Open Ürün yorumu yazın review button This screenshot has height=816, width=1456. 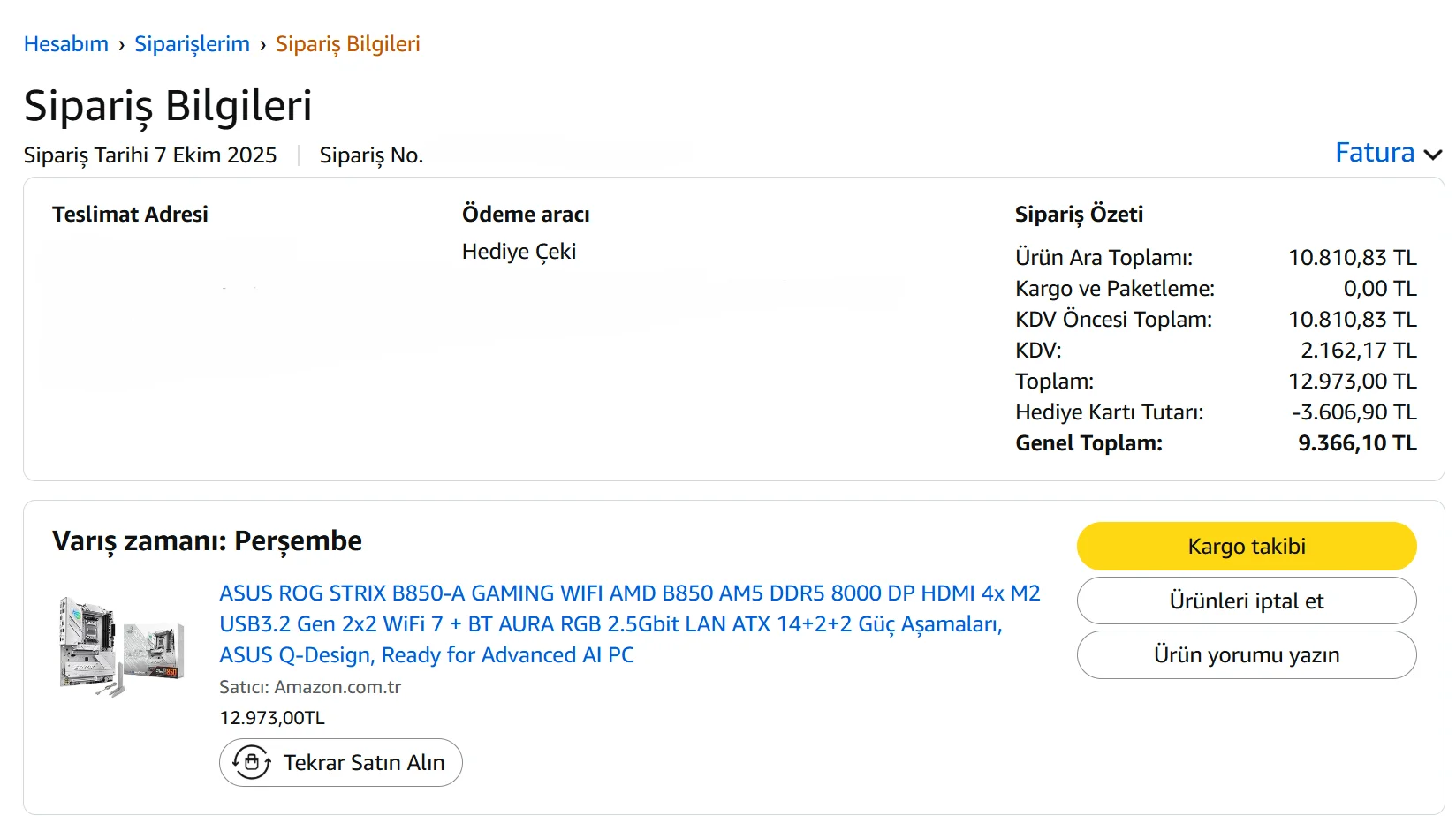tap(1246, 654)
